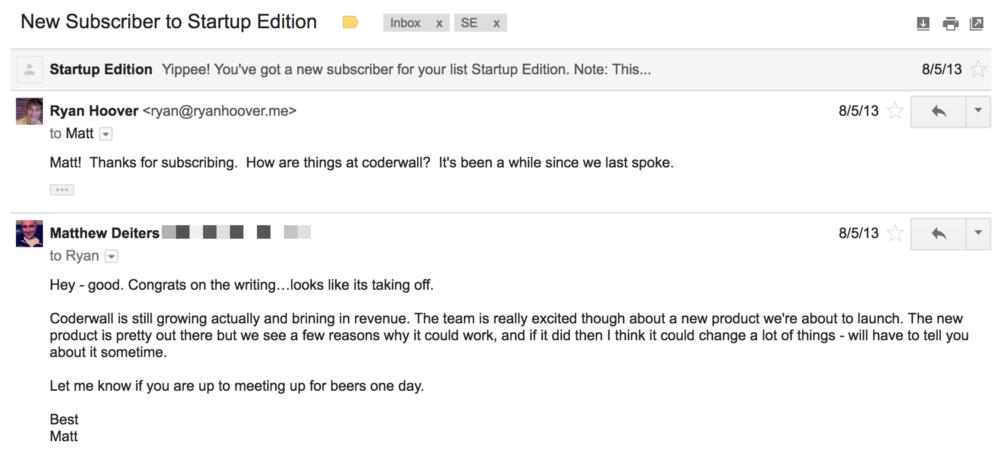Click Matthew Deiters' profile photo

click(29, 233)
